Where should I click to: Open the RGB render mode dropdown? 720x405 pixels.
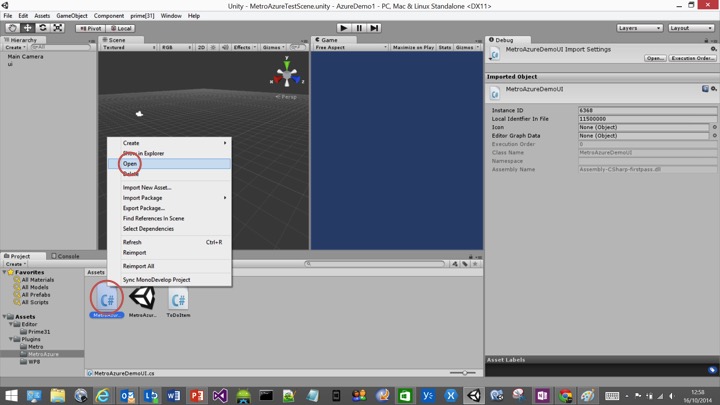176,47
